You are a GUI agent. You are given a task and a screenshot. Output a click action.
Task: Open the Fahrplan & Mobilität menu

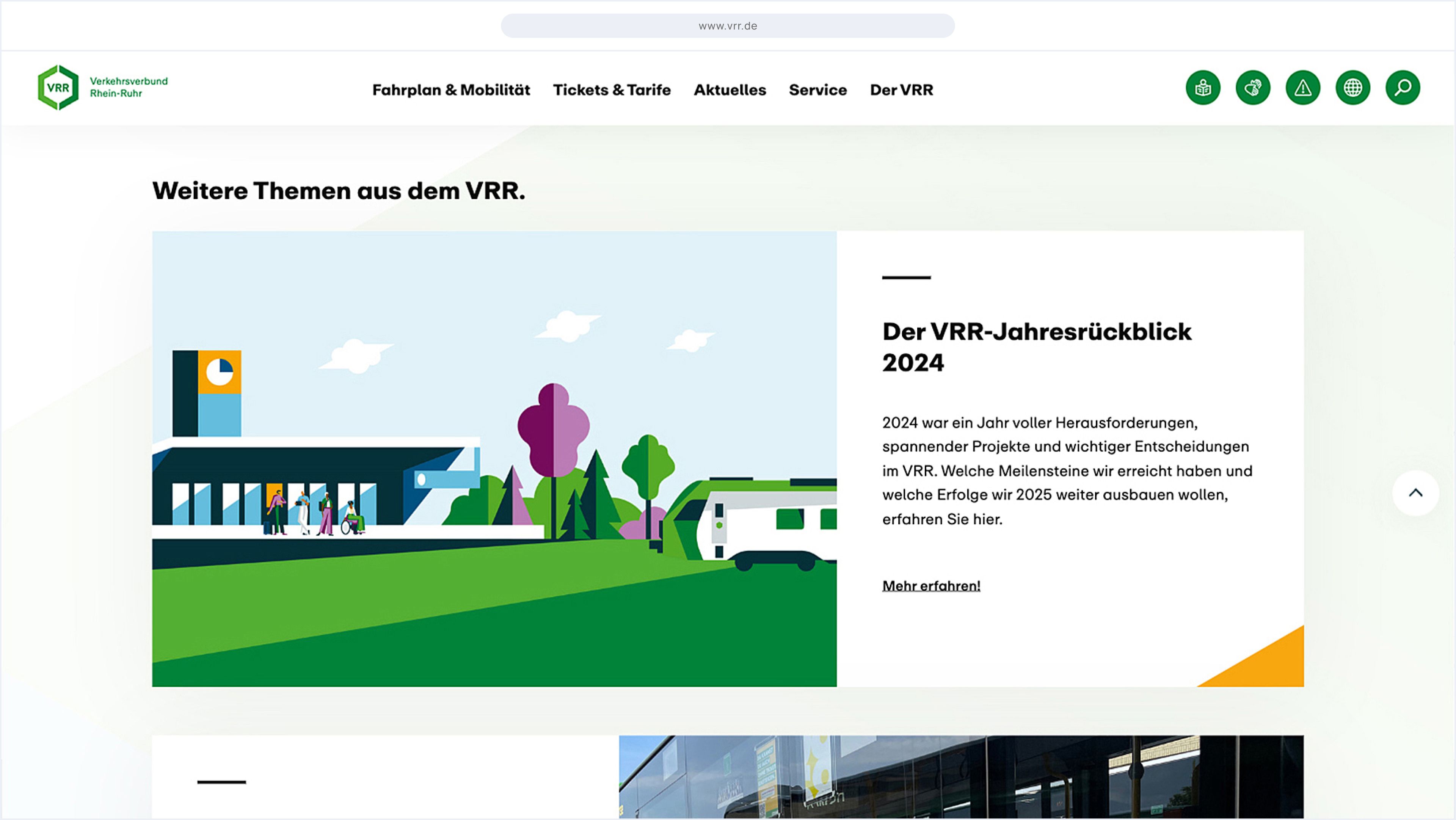tap(451, 90)
